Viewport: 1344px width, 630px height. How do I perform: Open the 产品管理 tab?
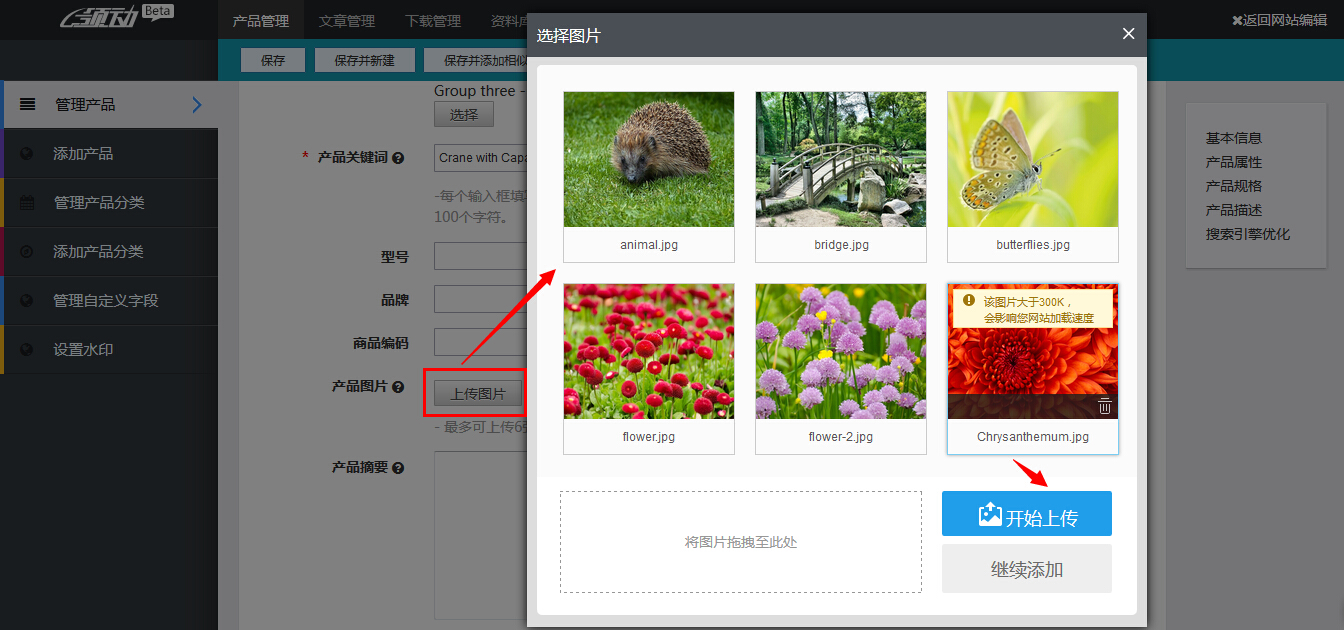260,21
